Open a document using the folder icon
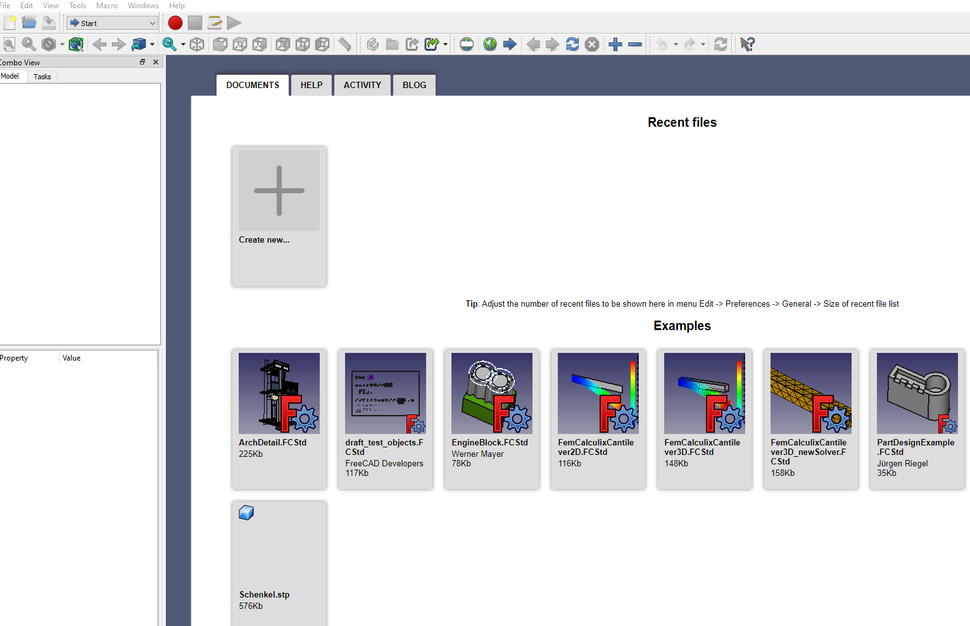970x626 pixels. pyautogui.click(x=29, y=22)
